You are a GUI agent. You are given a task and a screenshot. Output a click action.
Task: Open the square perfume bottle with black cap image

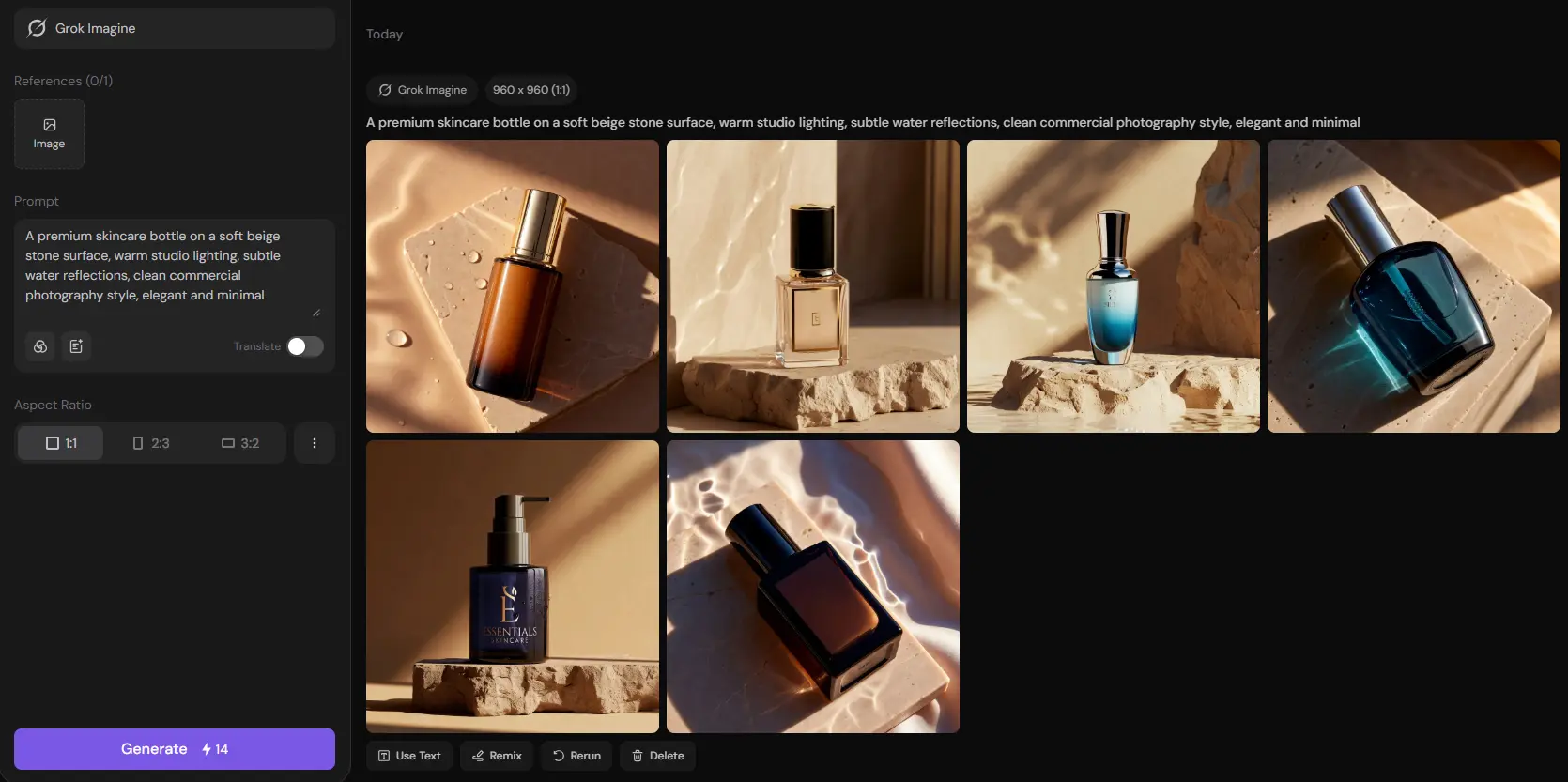pyautogui.click(x=813, y=286)
